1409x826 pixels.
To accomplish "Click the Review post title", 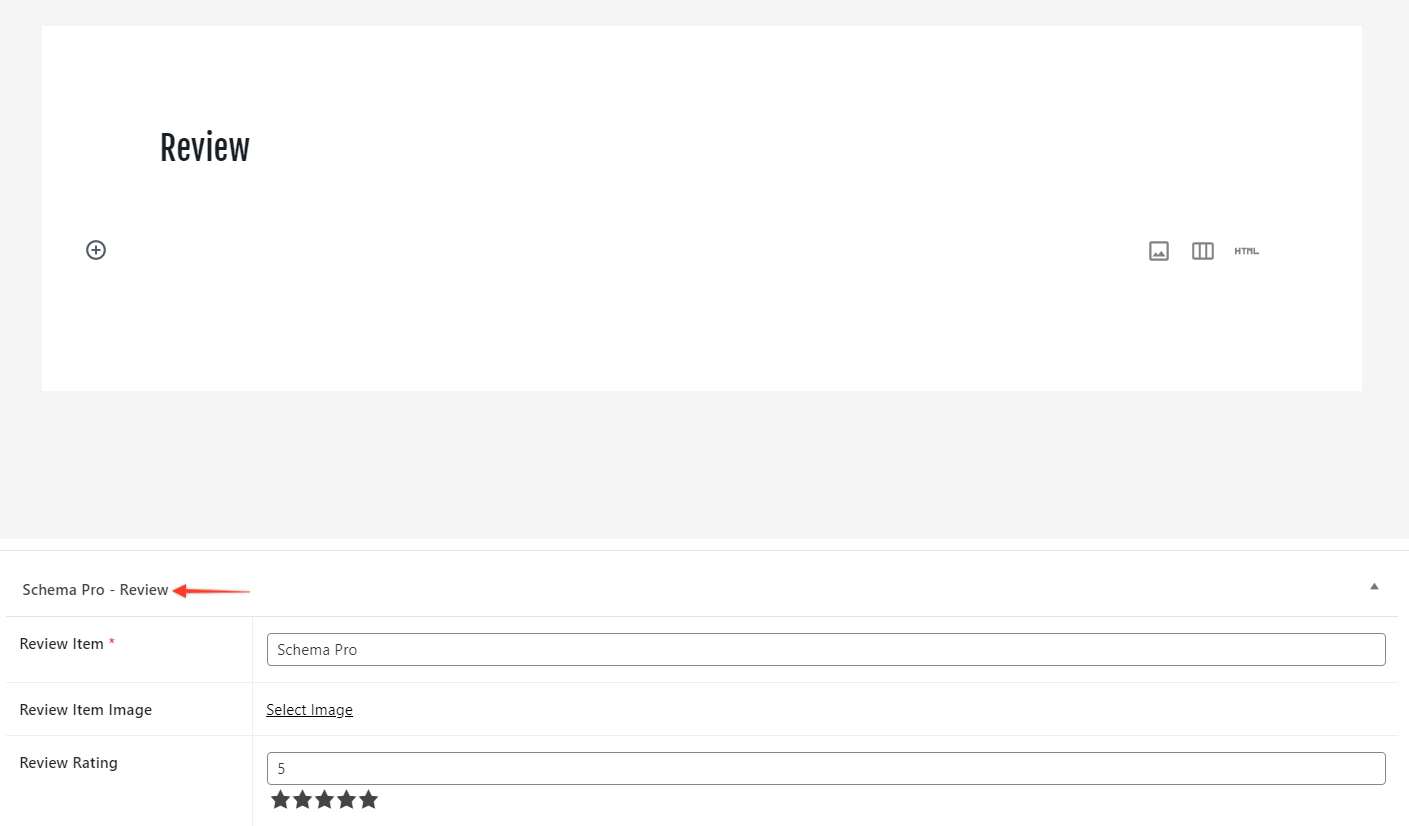I will 205,147.
